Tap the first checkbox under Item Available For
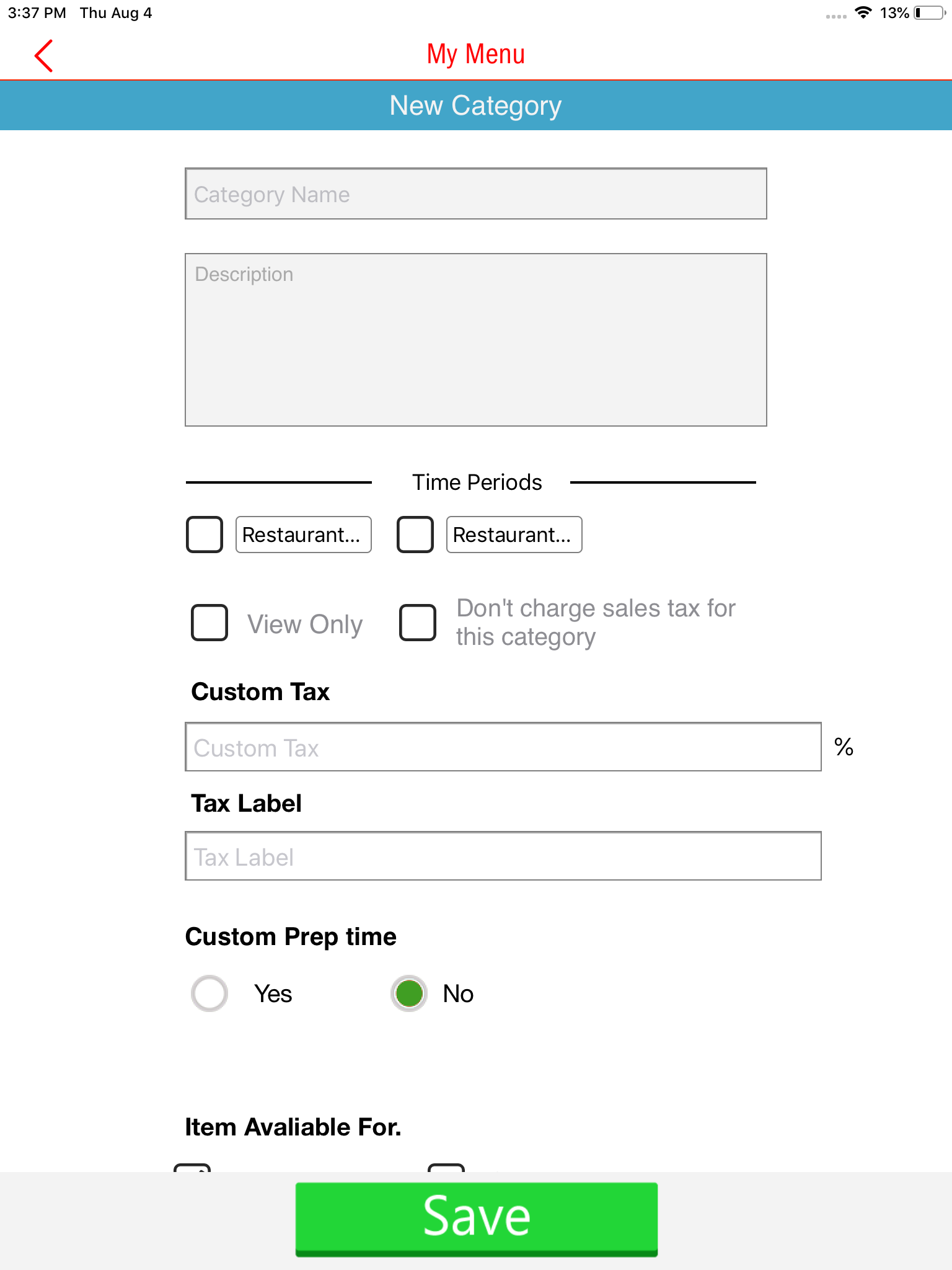 click(192, 1168)
